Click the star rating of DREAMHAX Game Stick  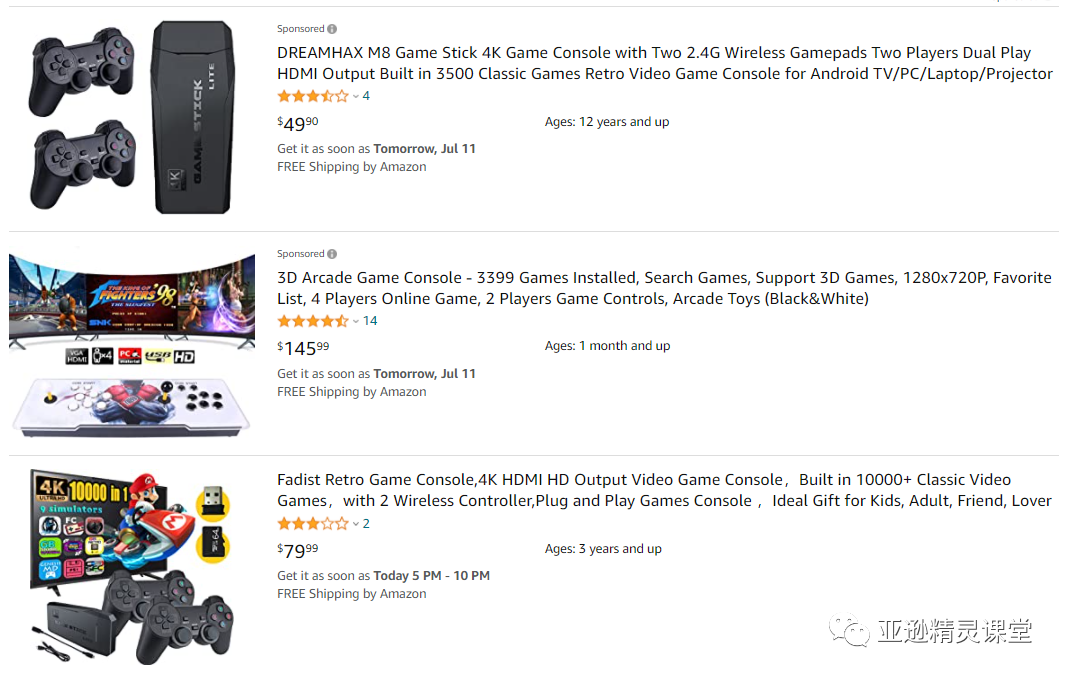[313, 96]
